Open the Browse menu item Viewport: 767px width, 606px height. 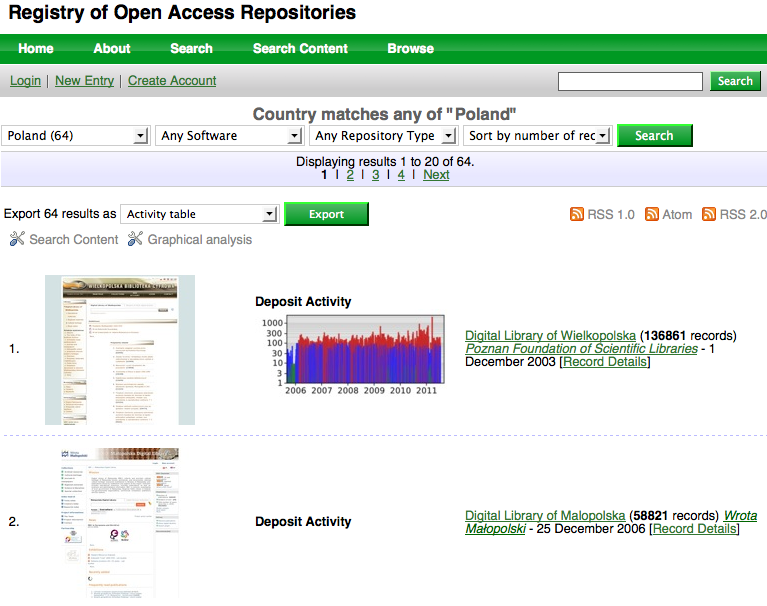(410, 48)
